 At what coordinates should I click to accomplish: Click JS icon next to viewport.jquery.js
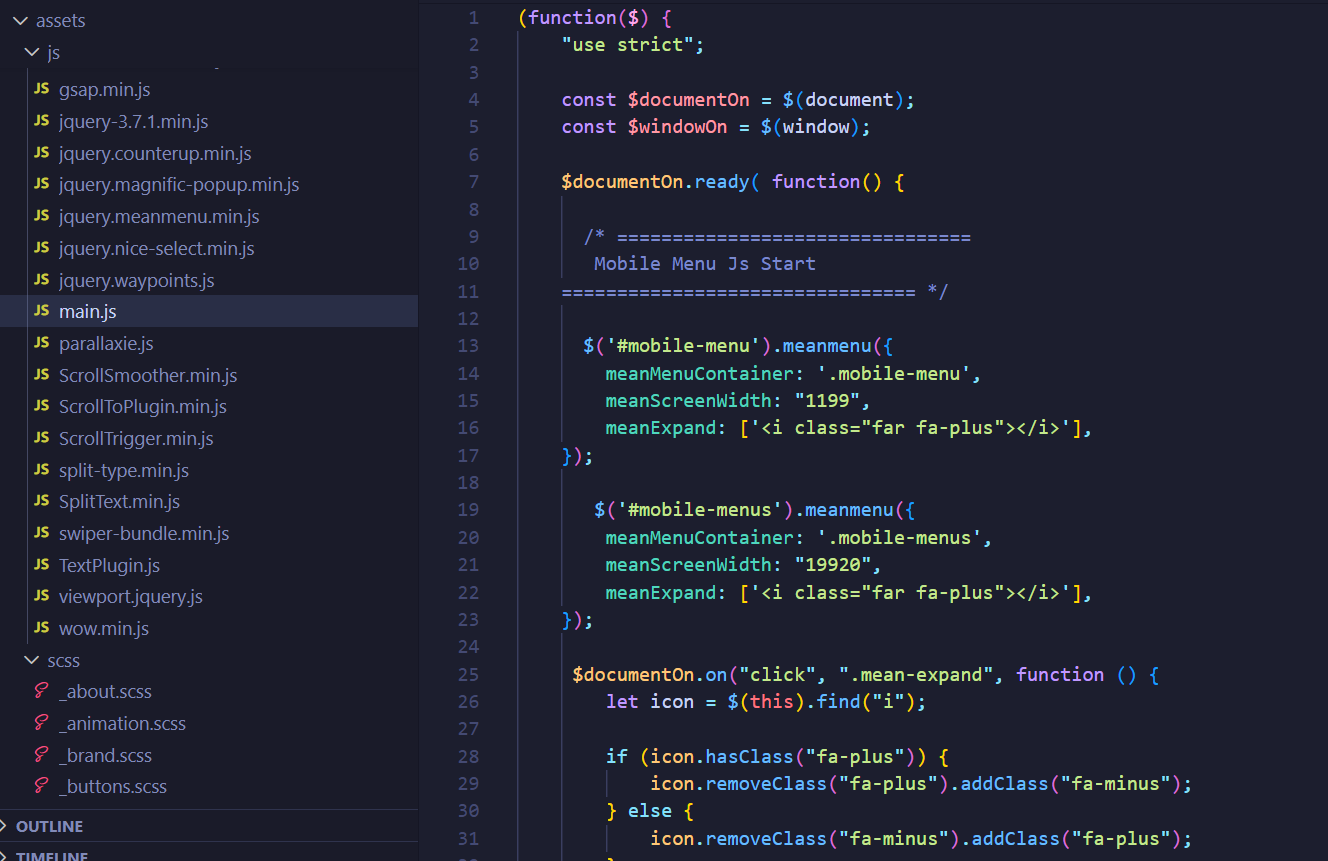pos(41,596)
